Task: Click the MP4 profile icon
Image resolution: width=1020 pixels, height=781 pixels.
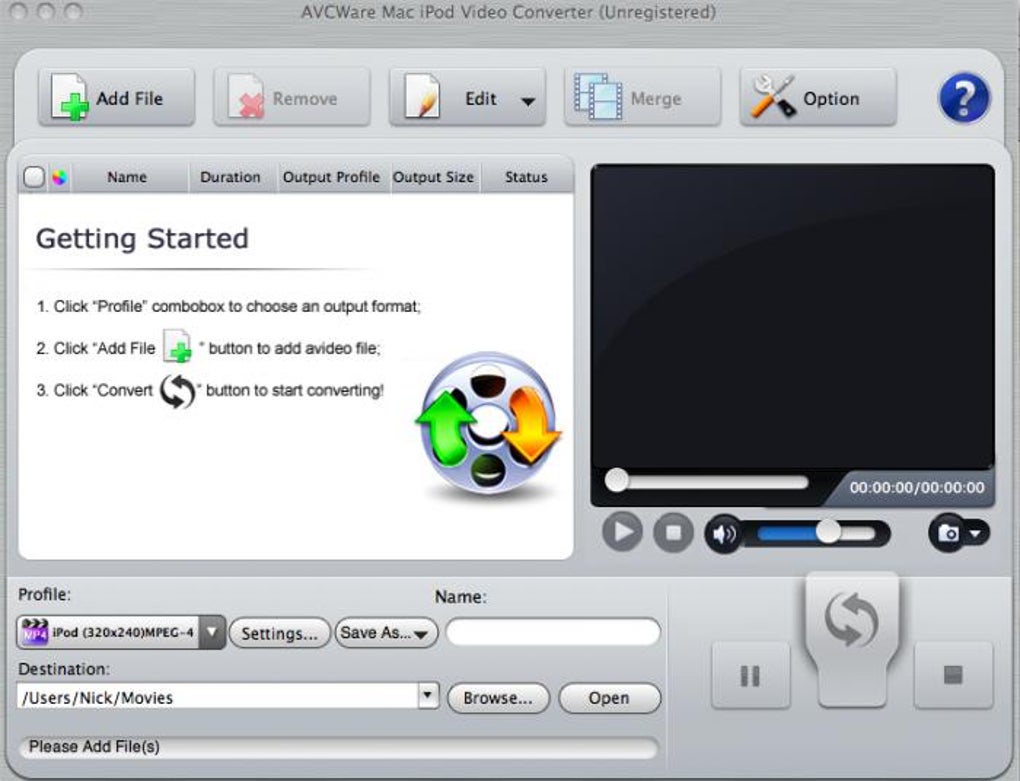Action: click(35, 632)
